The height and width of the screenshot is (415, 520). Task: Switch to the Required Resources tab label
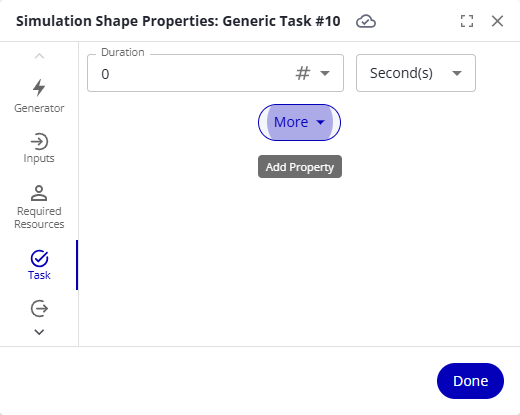pos(39,217)
